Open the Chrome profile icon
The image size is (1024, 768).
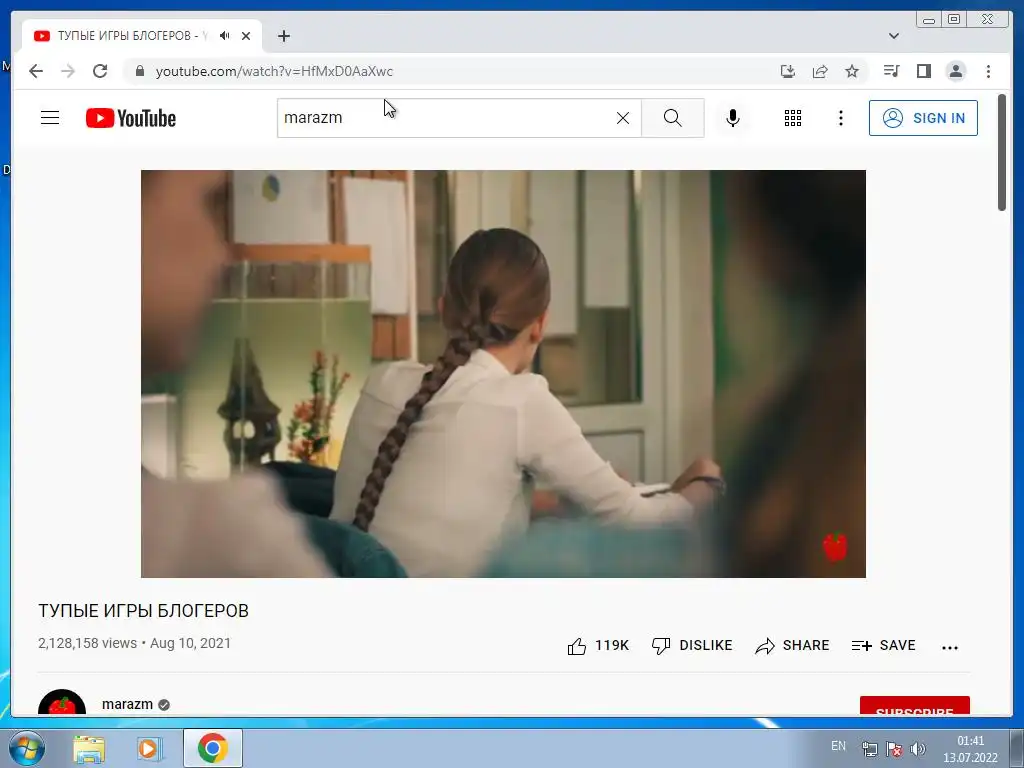pyautogui.click(x=955, y=71)
